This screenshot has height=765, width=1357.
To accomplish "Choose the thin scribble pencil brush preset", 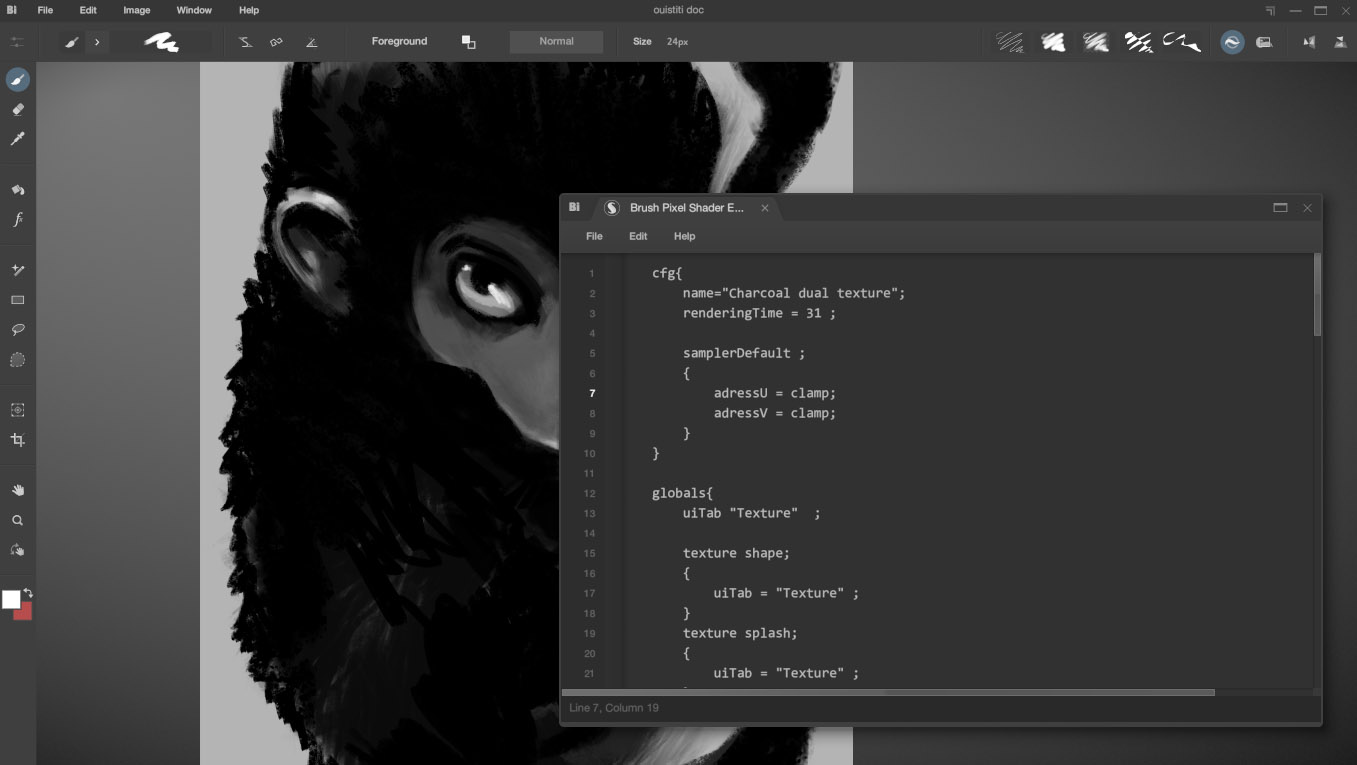I will point(1010,42).
